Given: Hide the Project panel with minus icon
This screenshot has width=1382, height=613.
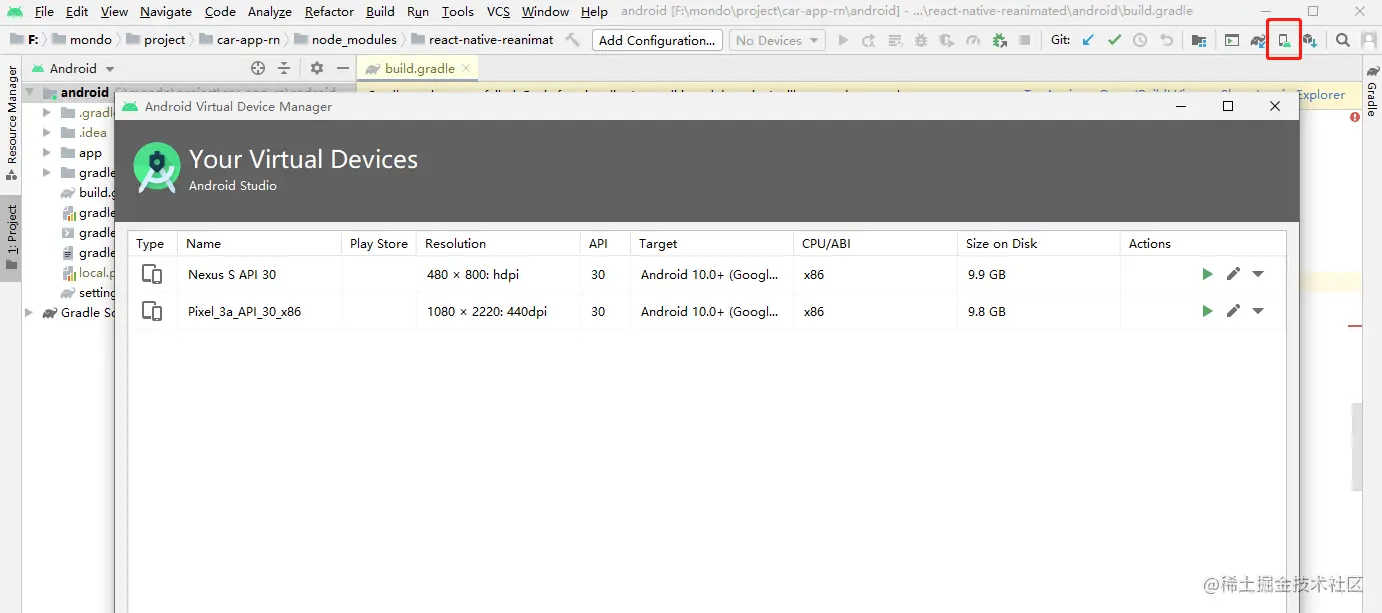Looking at the screenshot, I should point(343,68).
